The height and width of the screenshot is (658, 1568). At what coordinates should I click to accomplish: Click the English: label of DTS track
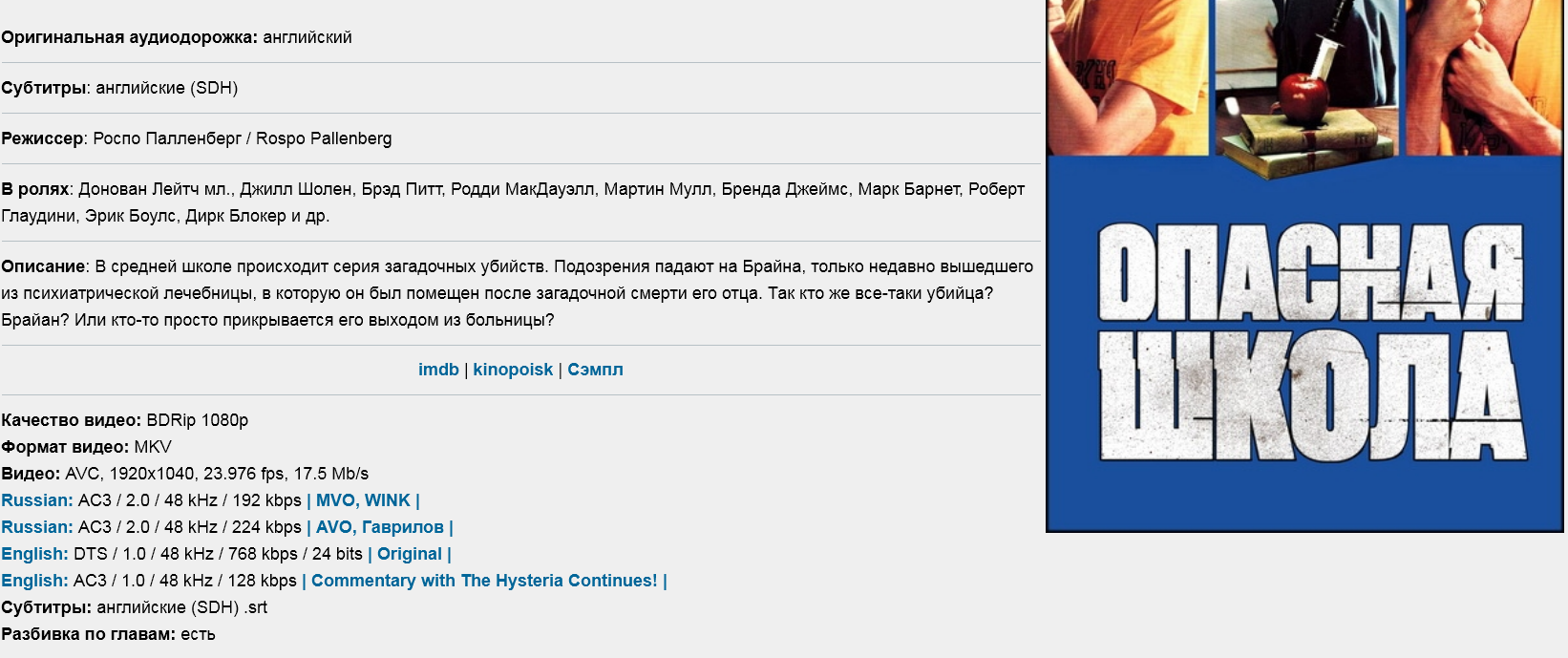pos(34,554)
